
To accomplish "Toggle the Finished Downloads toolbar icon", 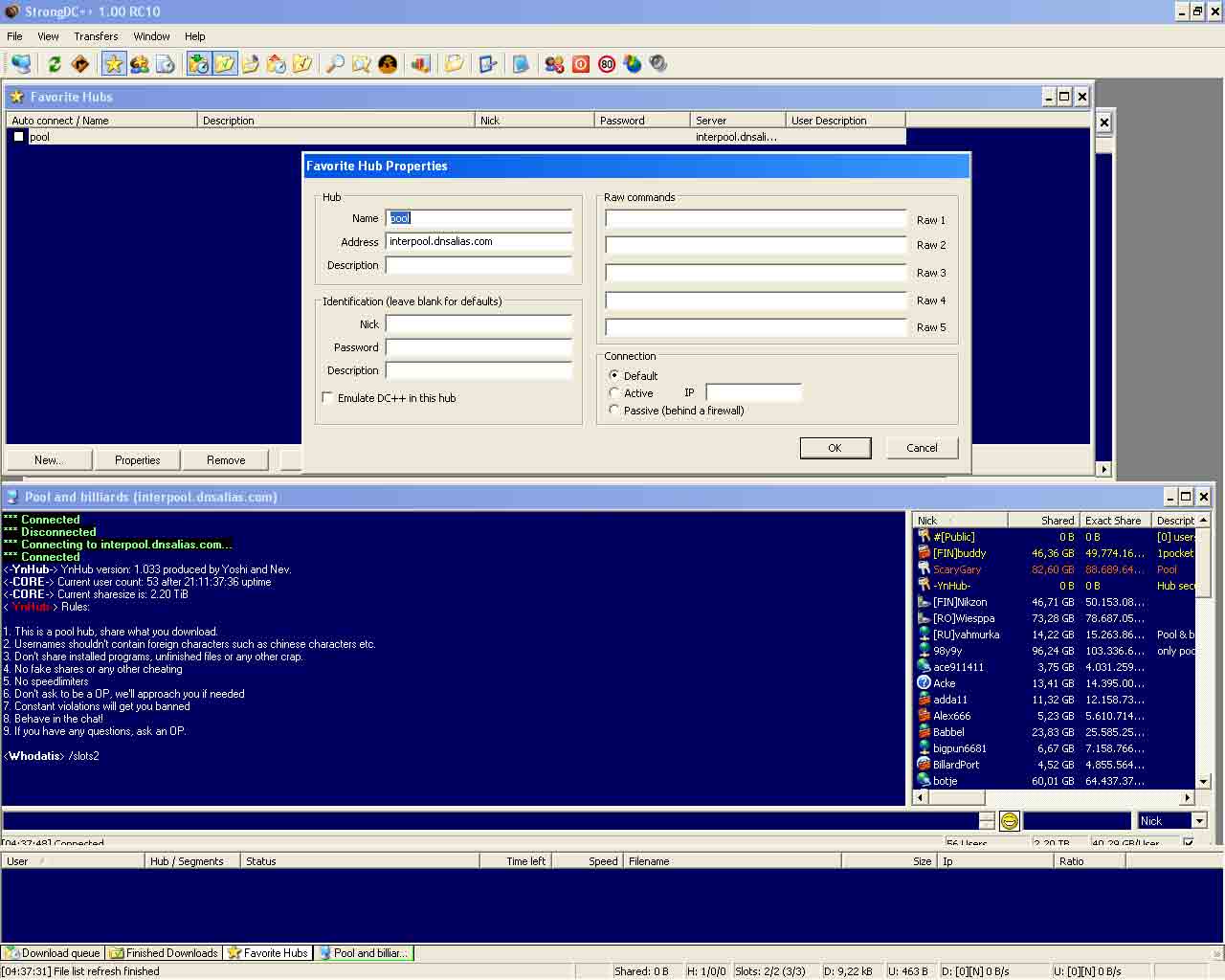I will coord(225,64).
